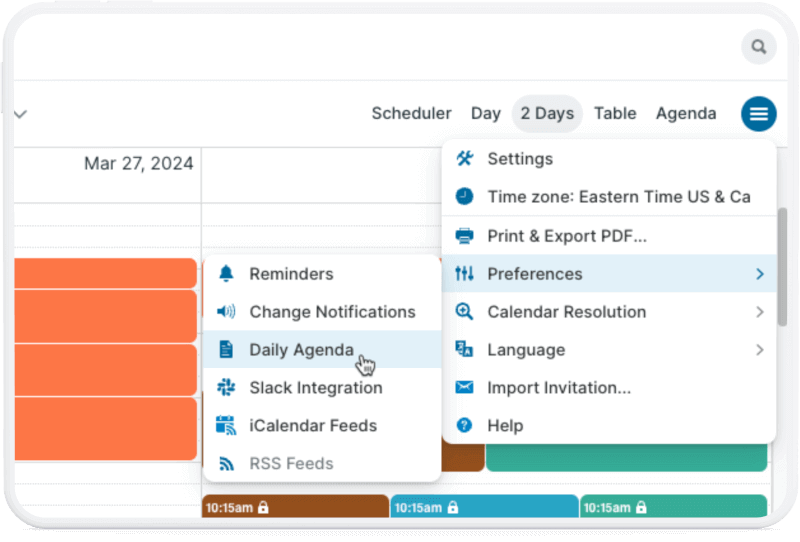Click the menu's vertical scrollbar thumb
800x542 pixels.
[782, 266]
